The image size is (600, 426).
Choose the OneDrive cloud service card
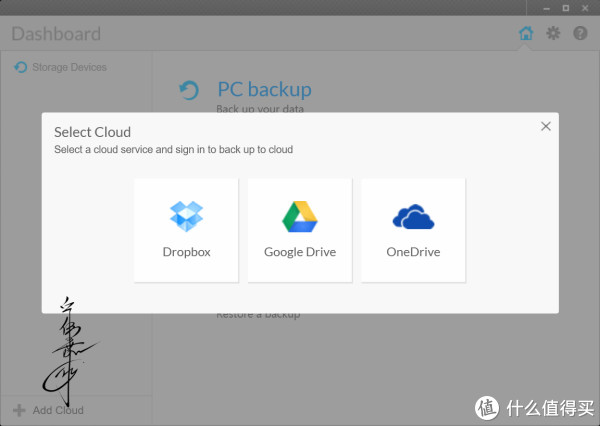pos(413,230)
